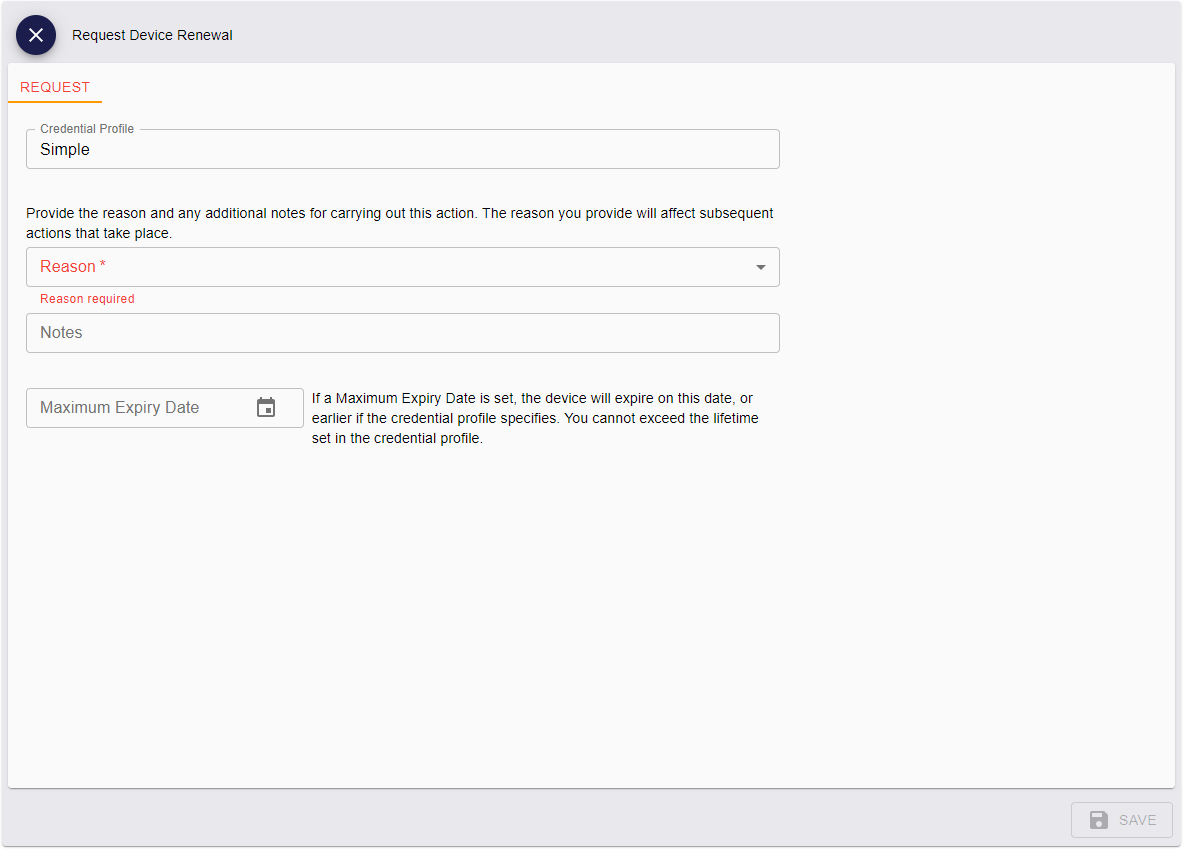Click the red 'Reason *' label
Screen dimensions: 1183x849
coord(72,267)
